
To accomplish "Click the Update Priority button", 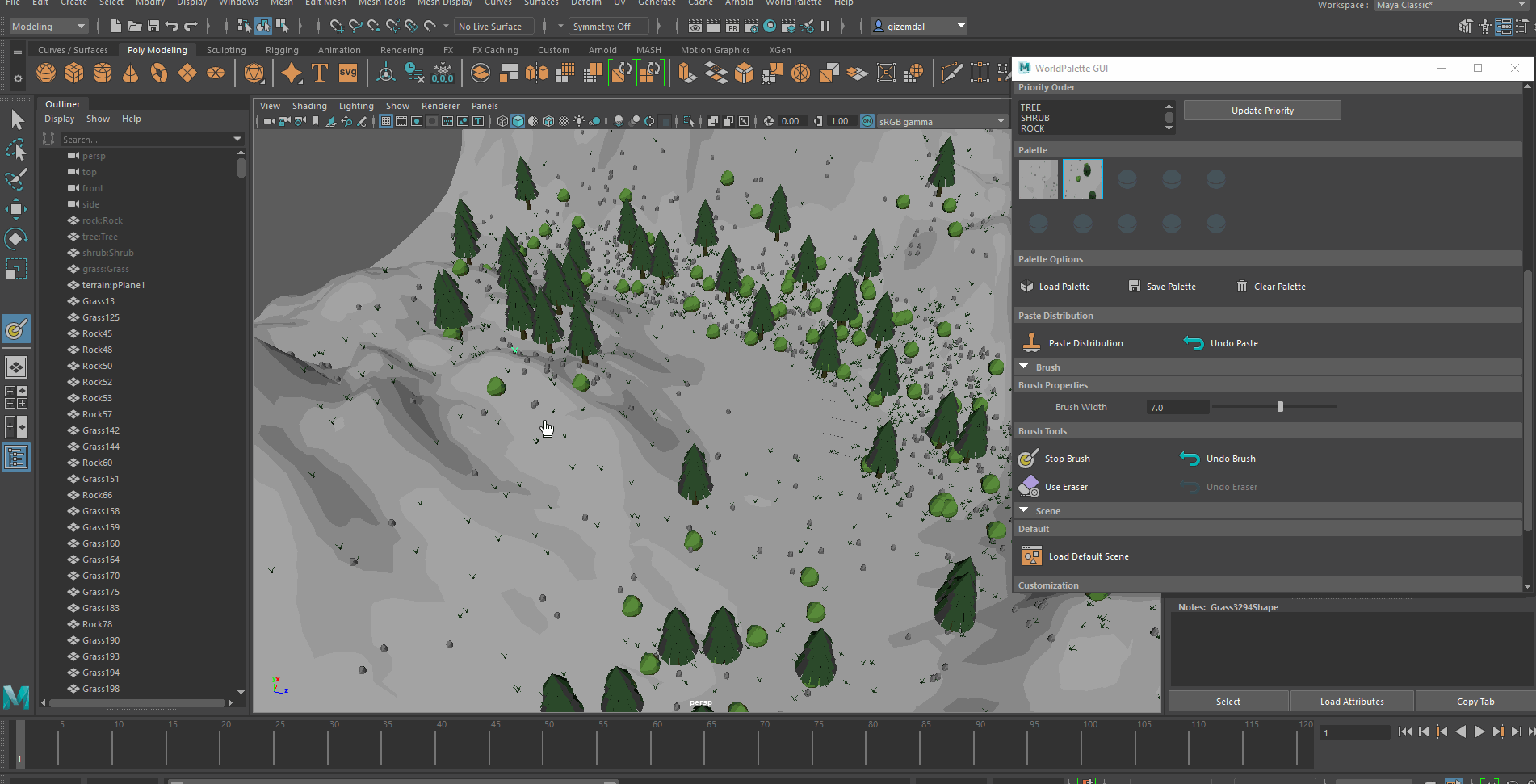I will pos(1261,111).
